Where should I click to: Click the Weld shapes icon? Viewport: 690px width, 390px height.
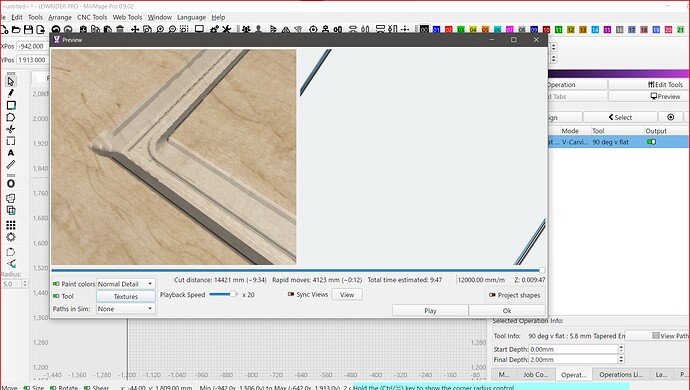pos(11,199)
